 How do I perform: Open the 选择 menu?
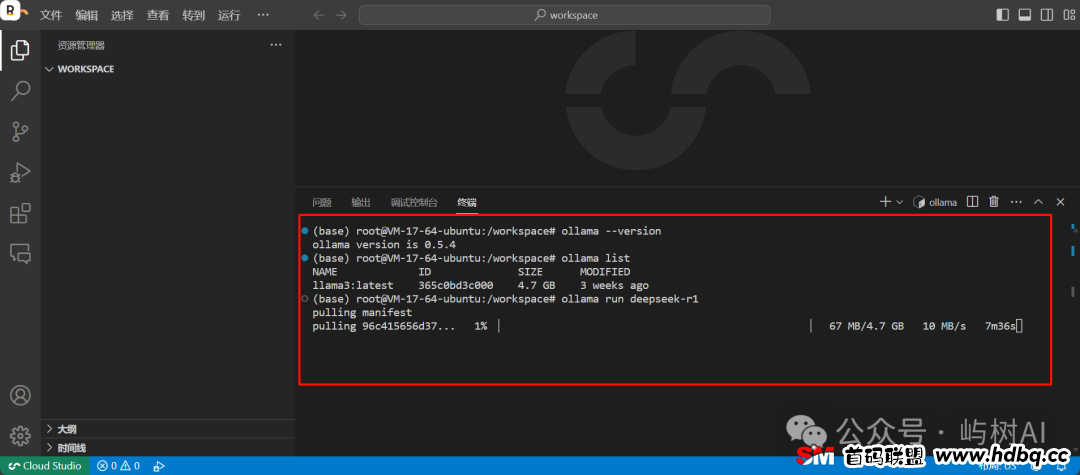coord(122,15)
